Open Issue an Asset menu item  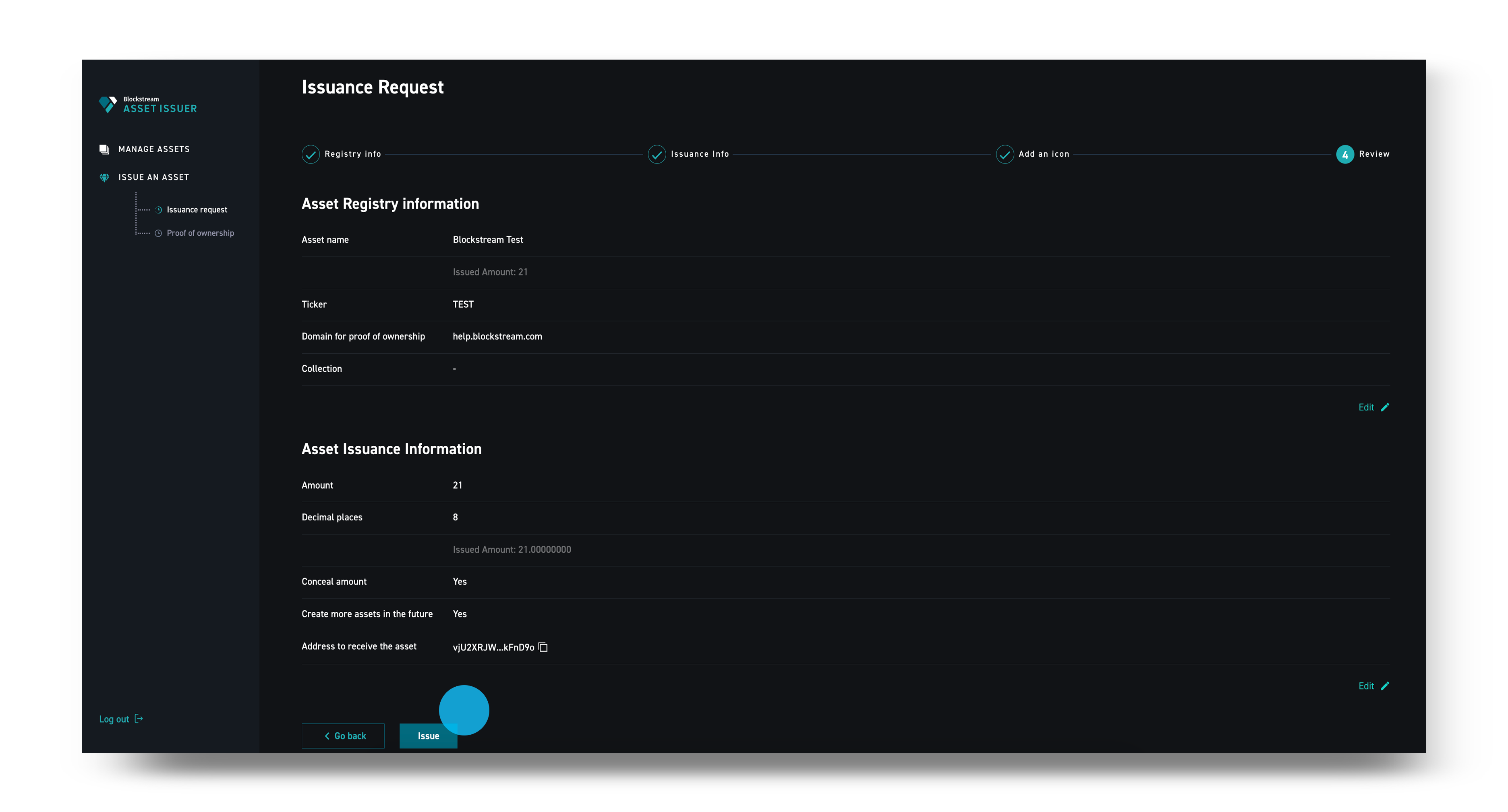point(153,177)
